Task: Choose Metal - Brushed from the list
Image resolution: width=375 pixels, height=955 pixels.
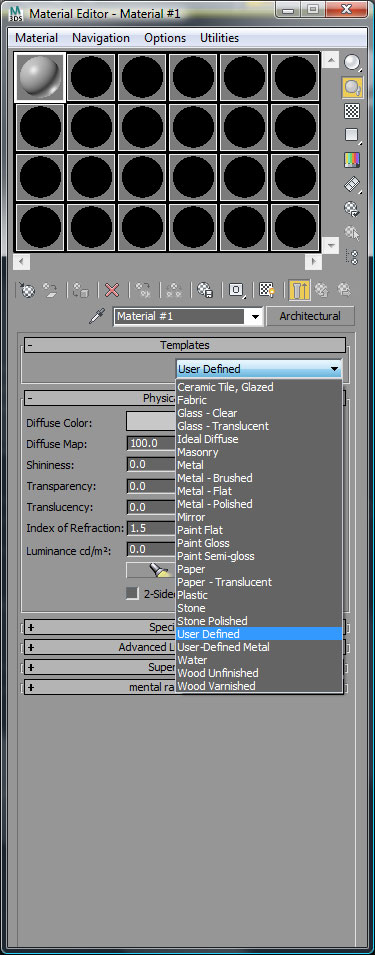Action: point(259,478)
